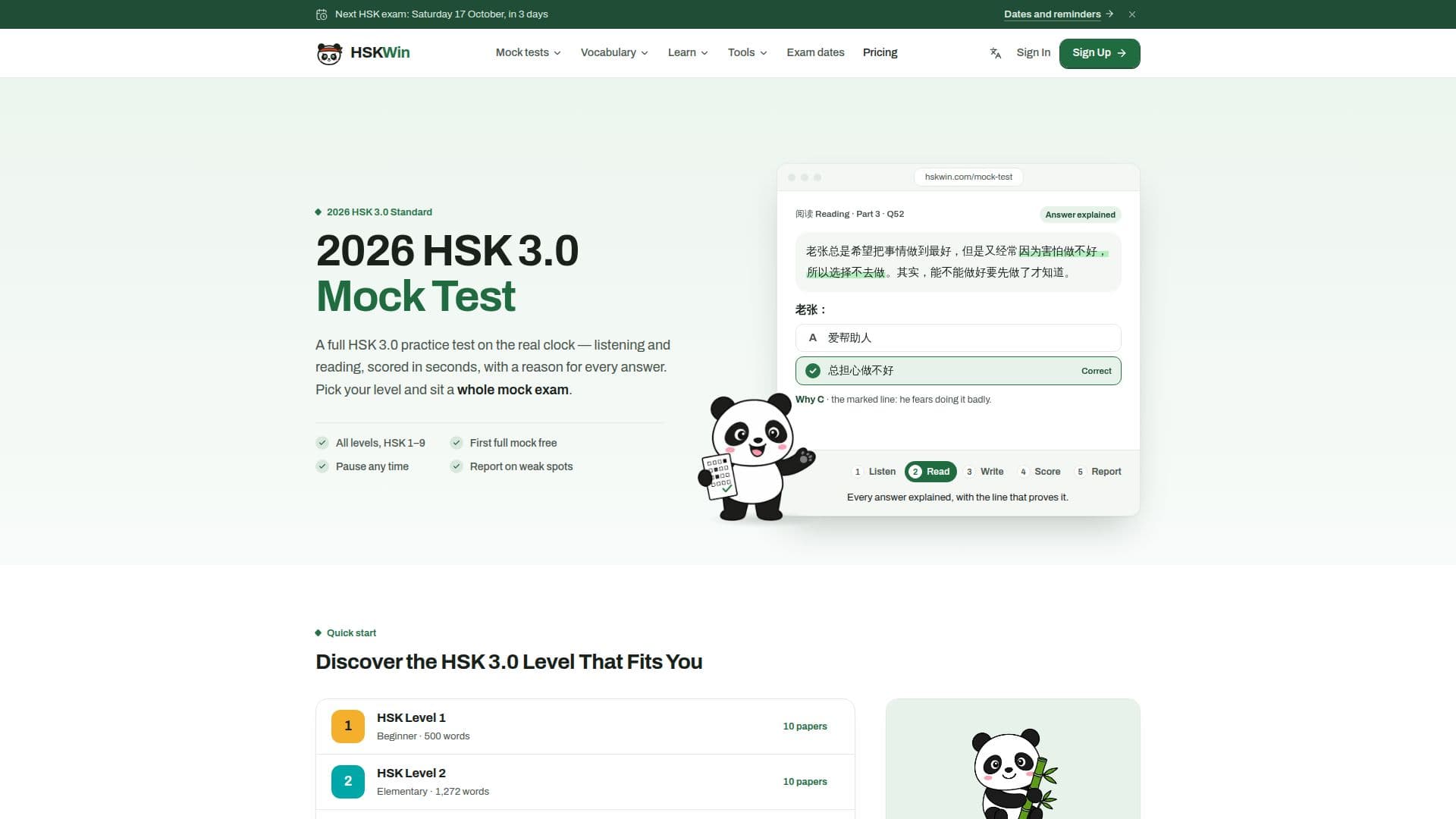Click the Quick start label
The image size is (1456, 819).
[351, 633]
